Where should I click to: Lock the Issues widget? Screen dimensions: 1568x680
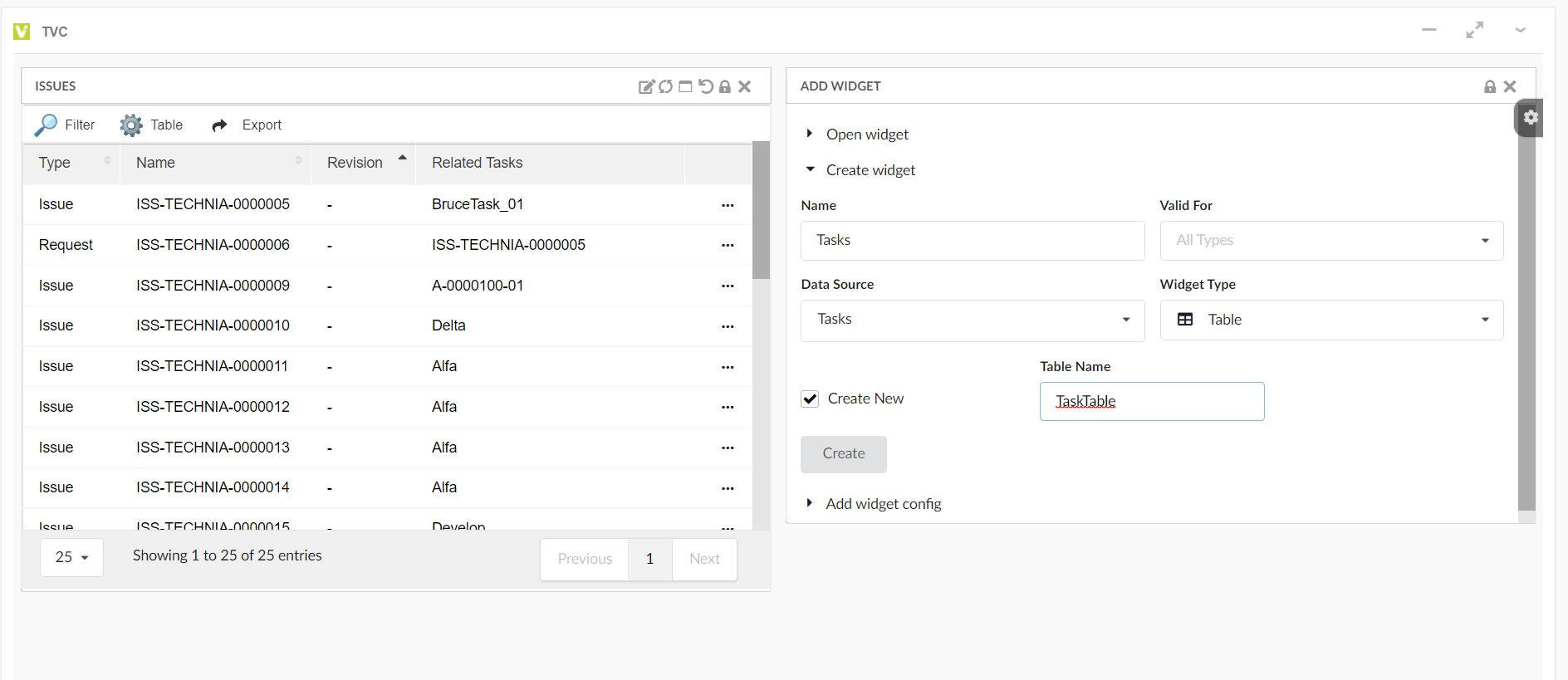(725, 86)
